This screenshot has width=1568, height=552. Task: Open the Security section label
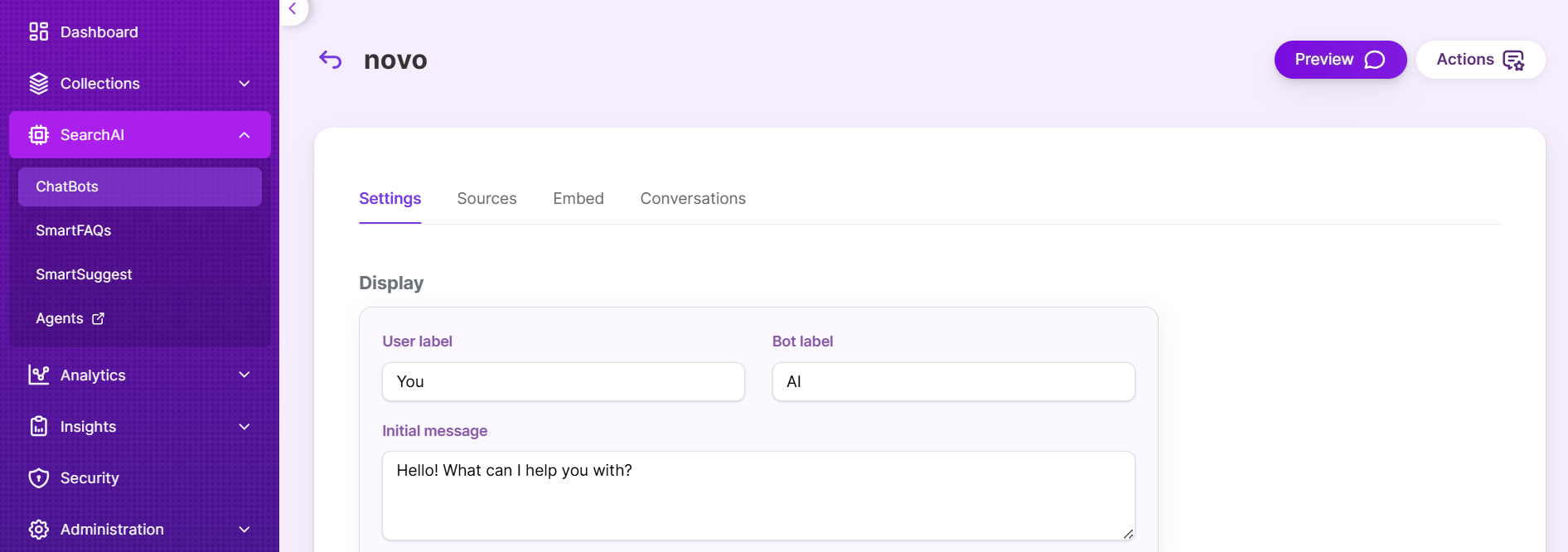tap(90, 477)
